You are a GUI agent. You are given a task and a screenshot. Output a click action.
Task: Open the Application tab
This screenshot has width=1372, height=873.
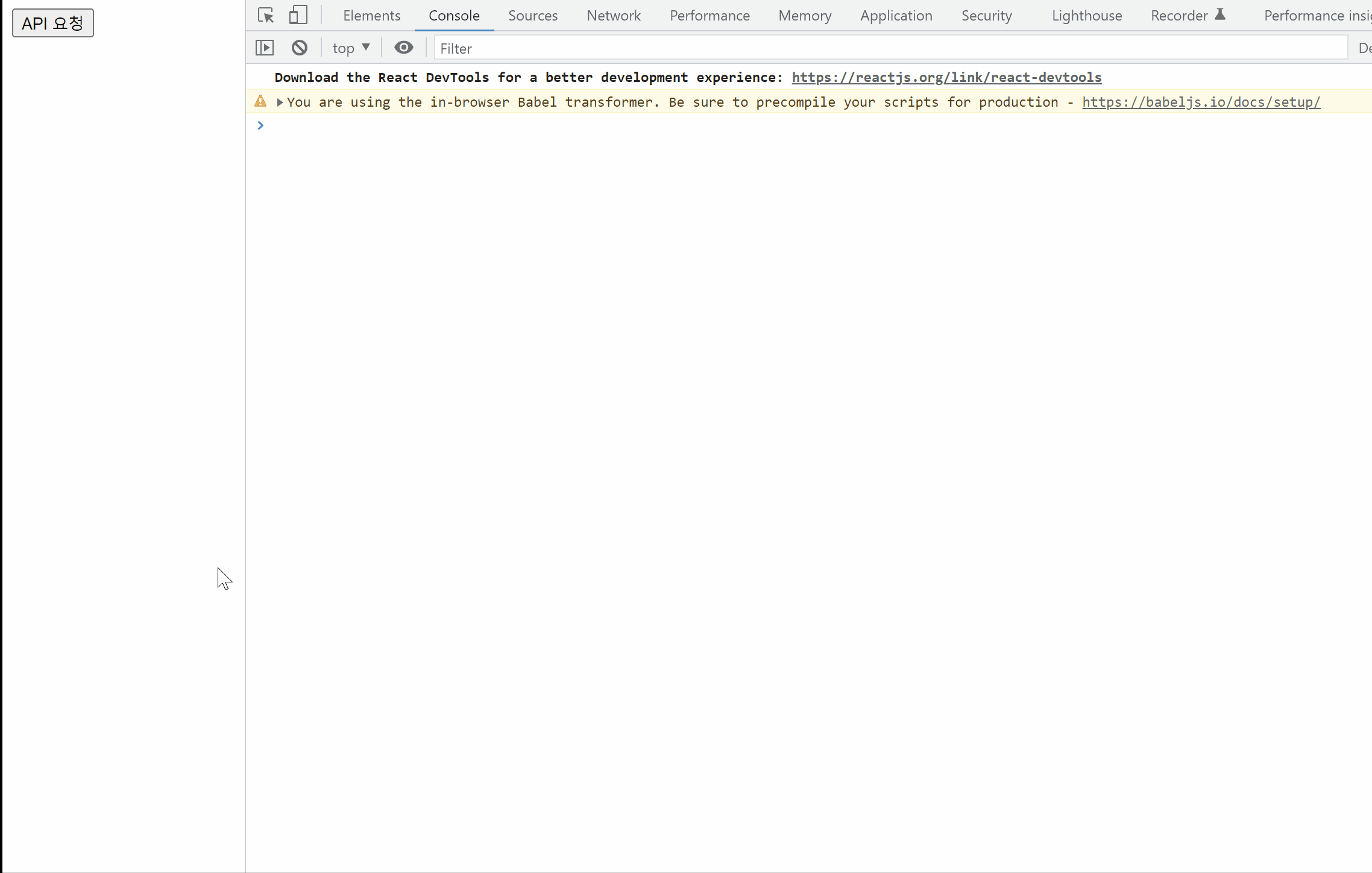tap(896, 16)
